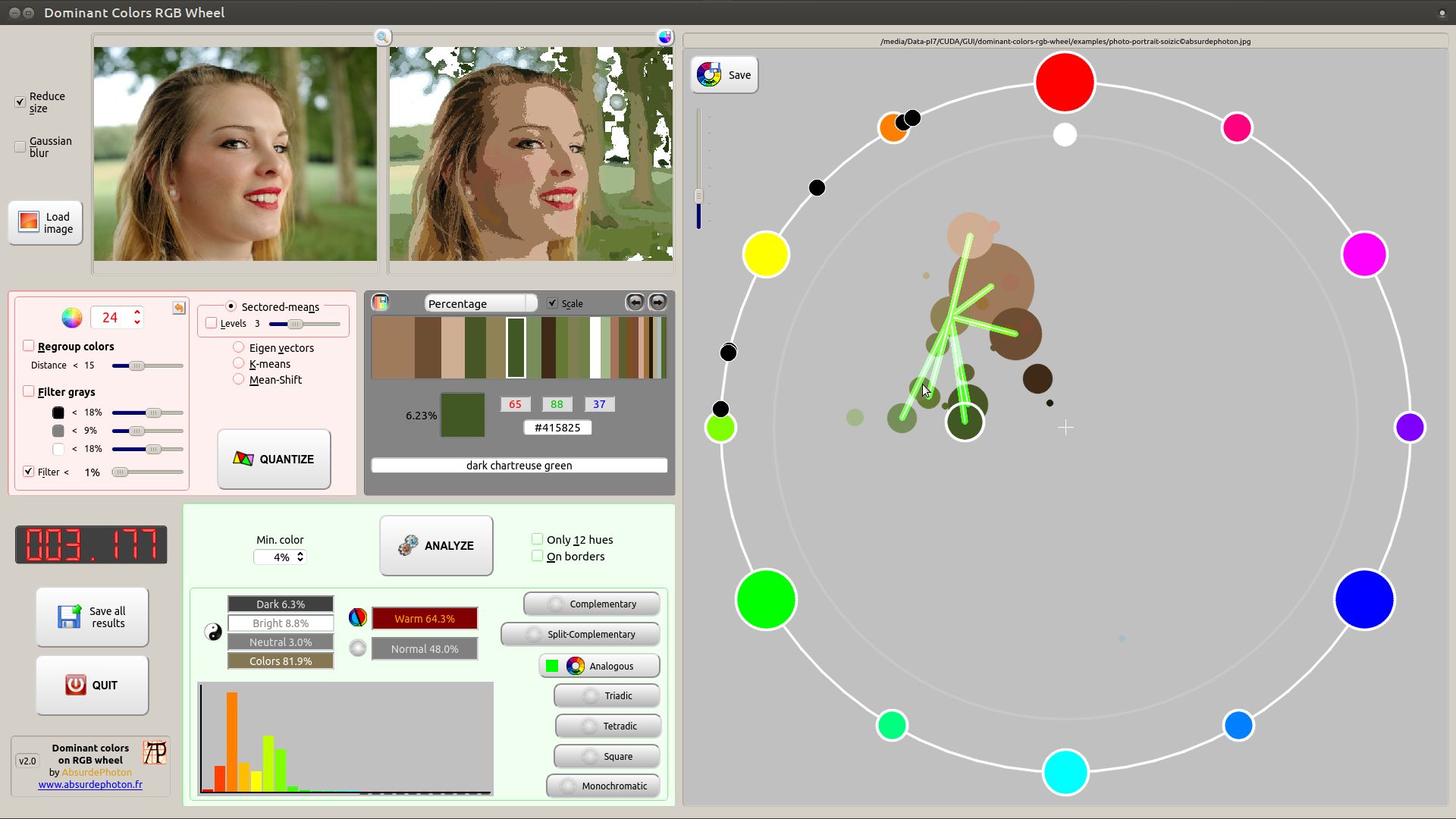Select the Triadic harmony button

607,695
